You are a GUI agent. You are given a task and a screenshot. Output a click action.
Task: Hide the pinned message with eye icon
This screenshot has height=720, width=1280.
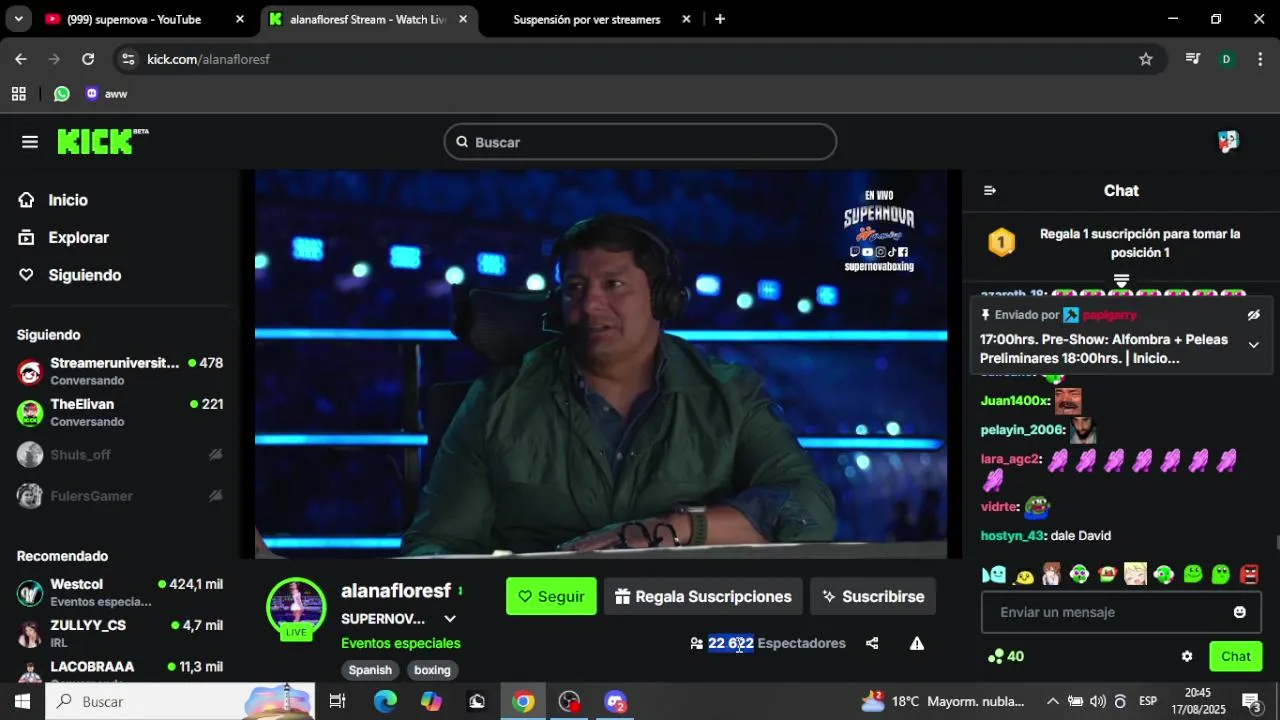(1254, 315)
